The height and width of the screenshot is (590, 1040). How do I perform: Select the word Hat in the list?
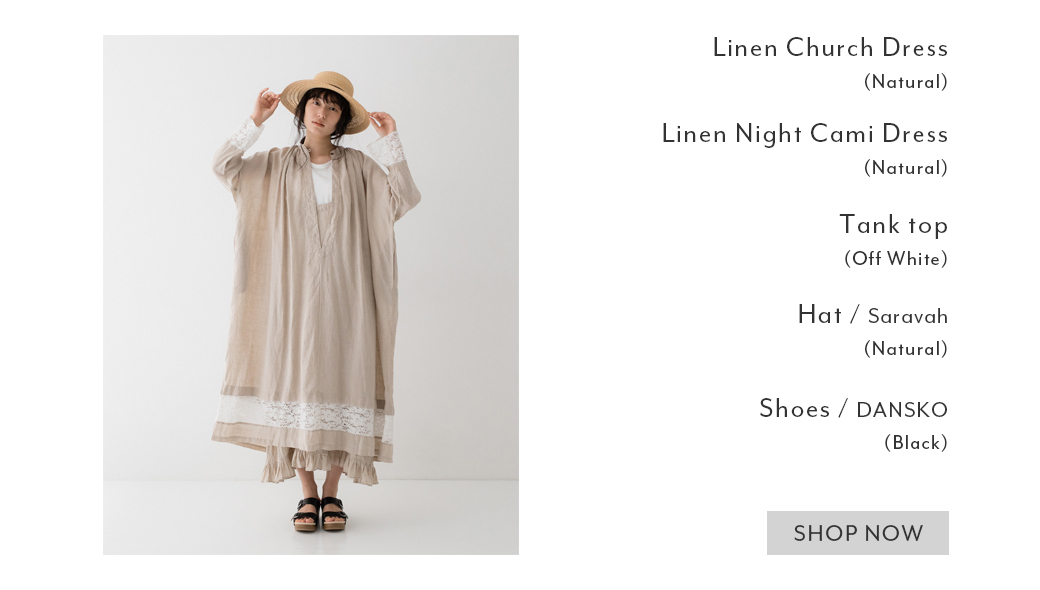(820, 315)
